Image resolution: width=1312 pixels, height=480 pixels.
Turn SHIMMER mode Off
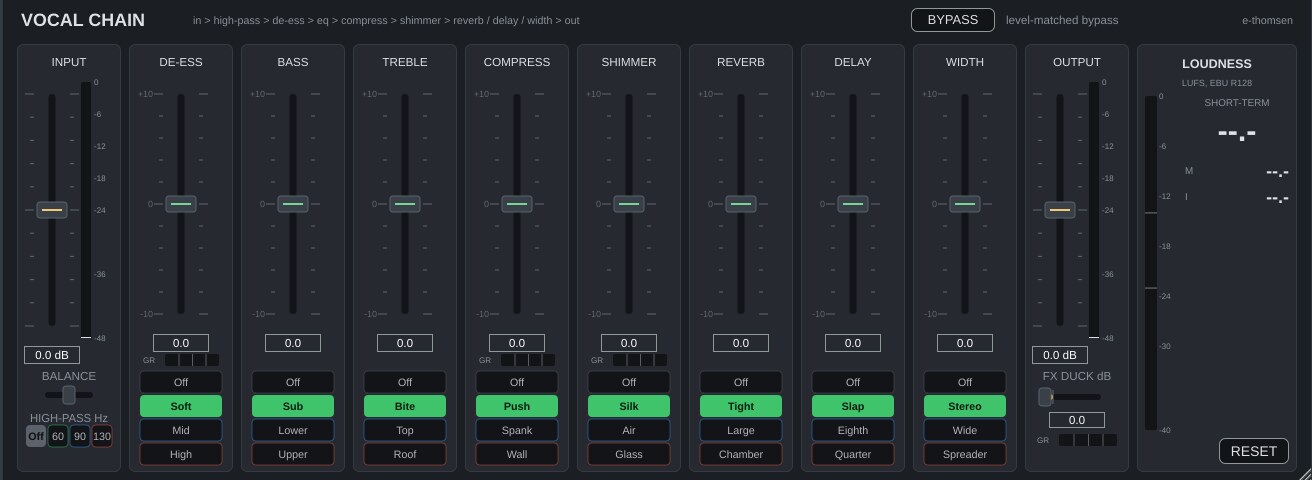pos(629,382)
